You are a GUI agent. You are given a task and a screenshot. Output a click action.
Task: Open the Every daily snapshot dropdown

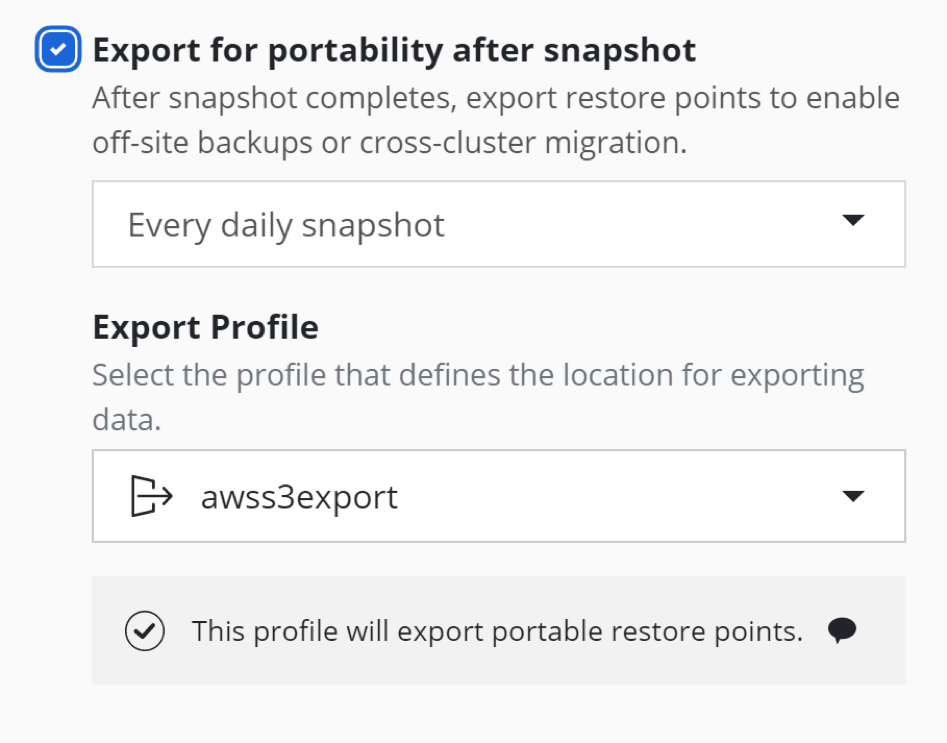(x=499, y=224)
